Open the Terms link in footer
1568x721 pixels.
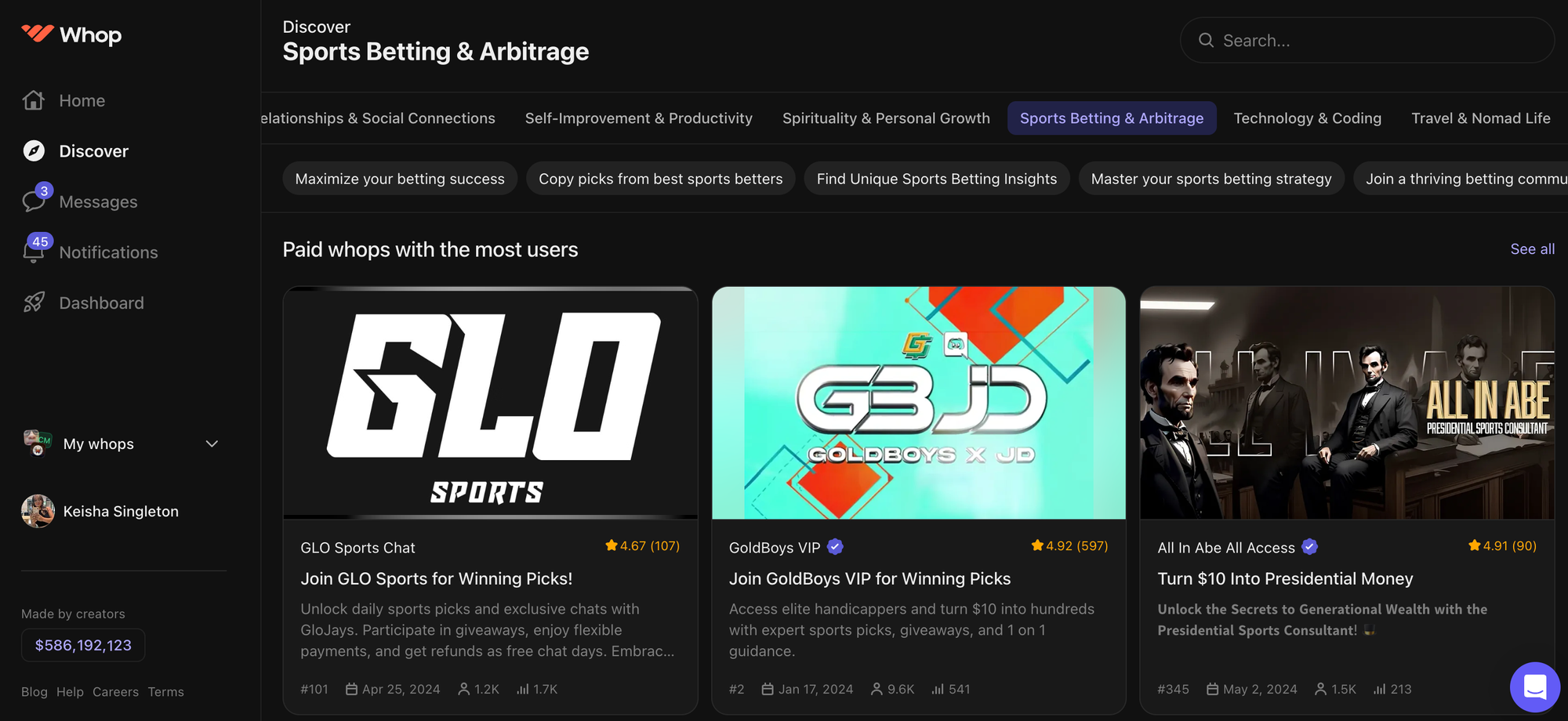coord(165,692)
